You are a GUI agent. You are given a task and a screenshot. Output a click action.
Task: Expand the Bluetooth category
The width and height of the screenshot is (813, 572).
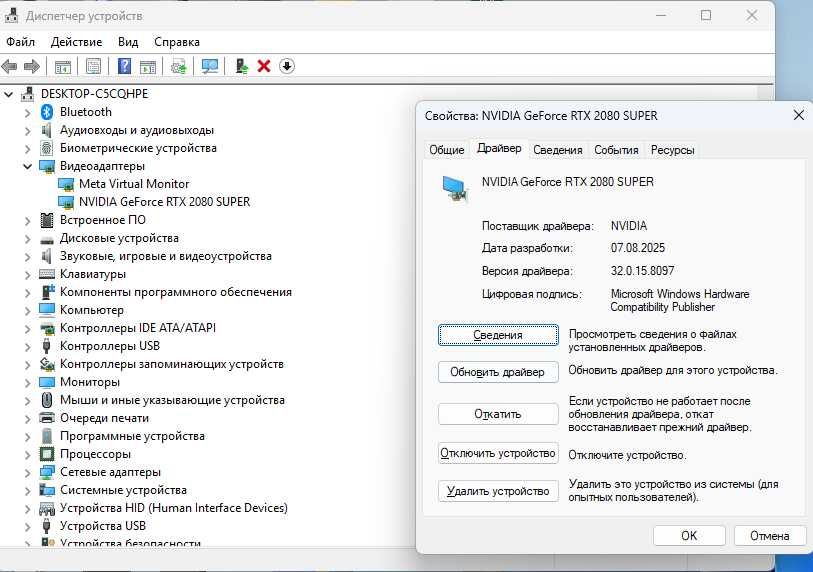click(27, 113)
